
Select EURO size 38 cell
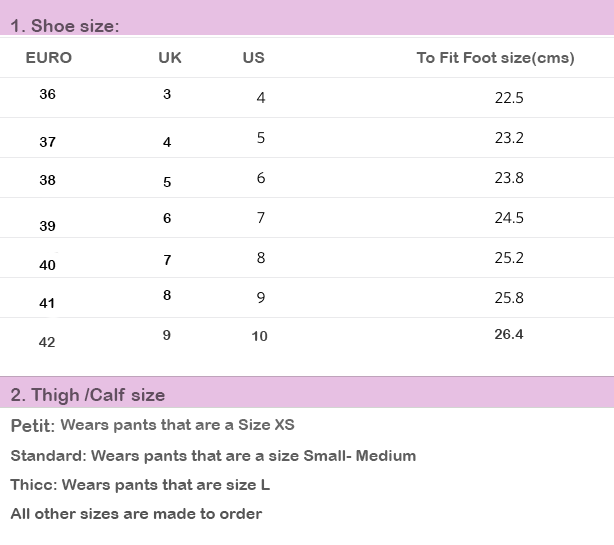[48, 181]
